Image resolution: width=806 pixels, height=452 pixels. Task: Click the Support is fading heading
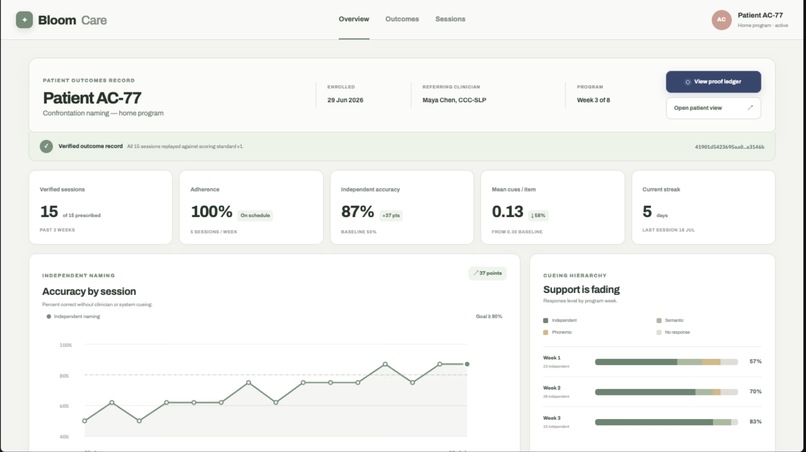point(581,290)
